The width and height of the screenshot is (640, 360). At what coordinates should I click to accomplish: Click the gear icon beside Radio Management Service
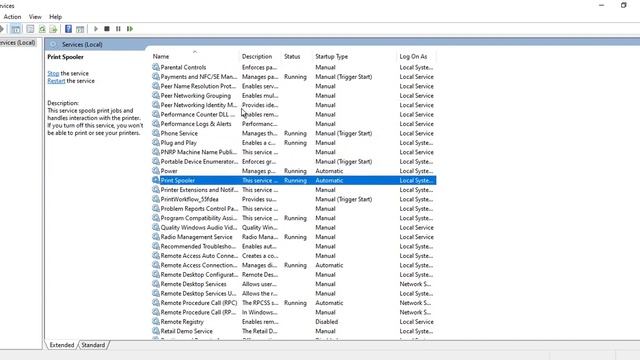point(156,237)
